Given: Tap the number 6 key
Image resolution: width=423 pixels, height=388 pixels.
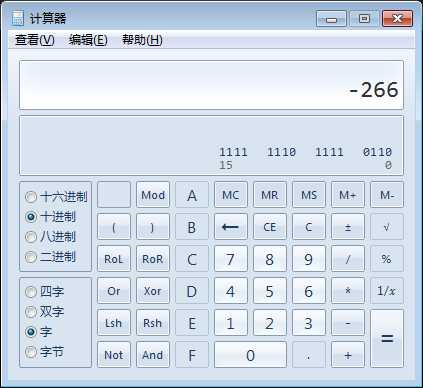Looking at the screenshot, I should (309, 291).
